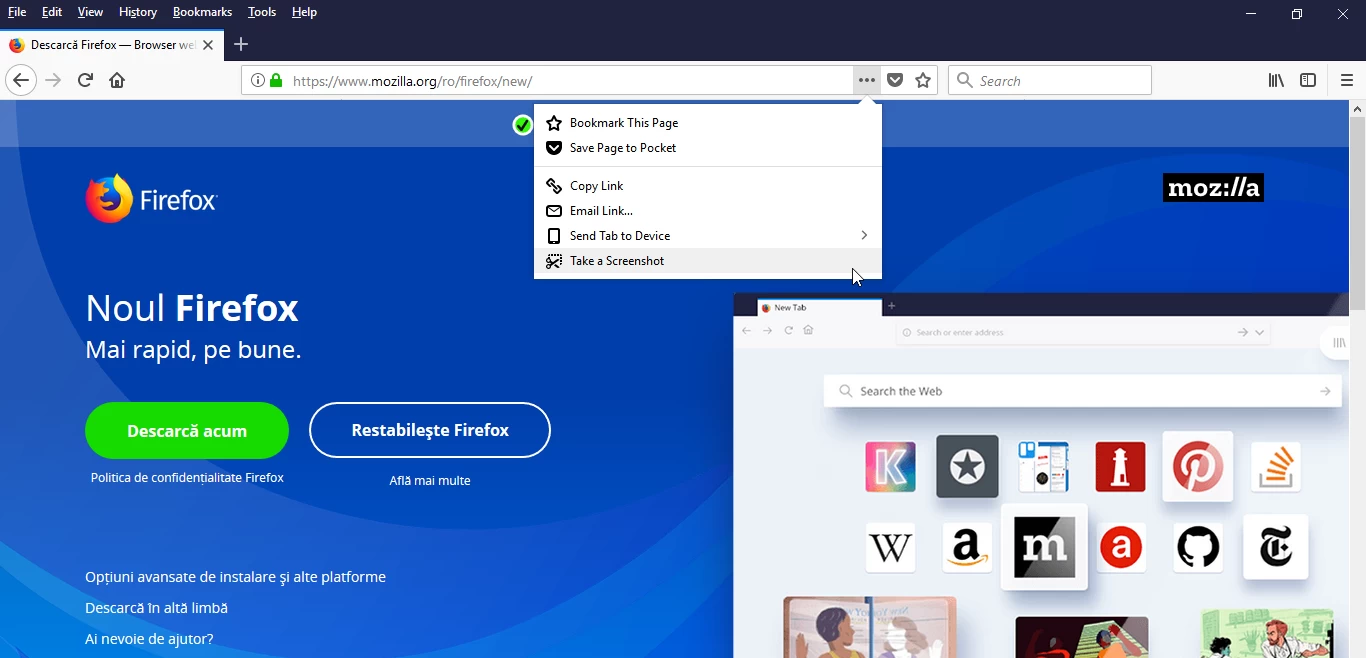Click the Descarcă acum button

pos(186,430)
